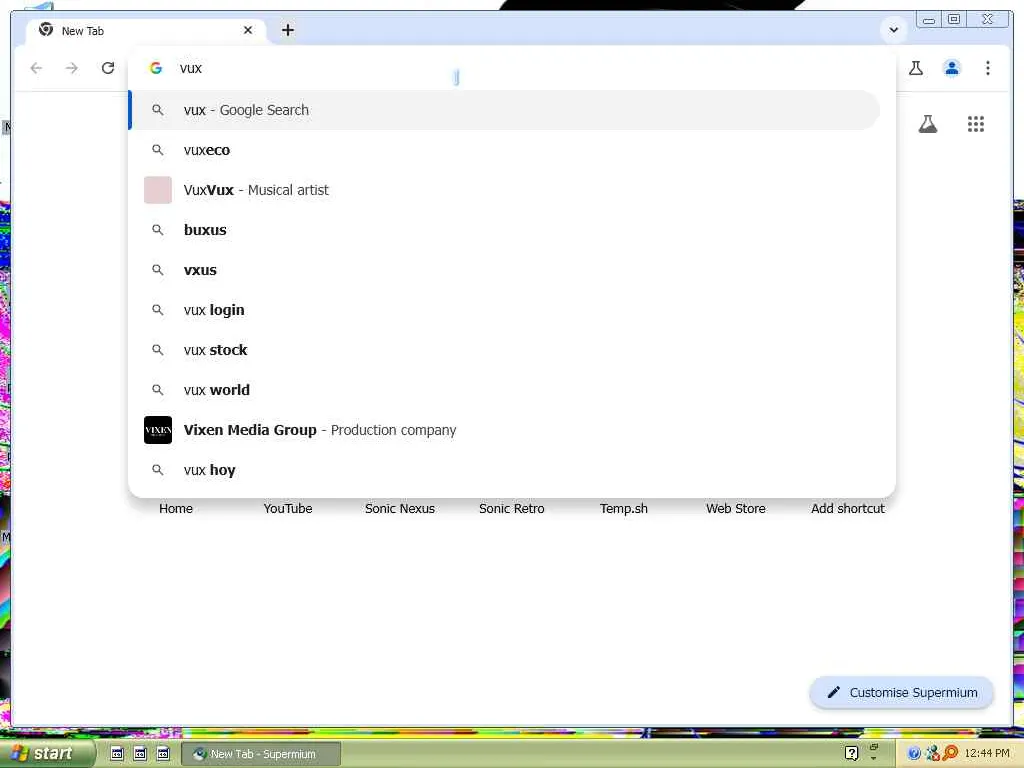Click the third quick launch icon
Screen dimensions: 1024x768
(163, 754)
